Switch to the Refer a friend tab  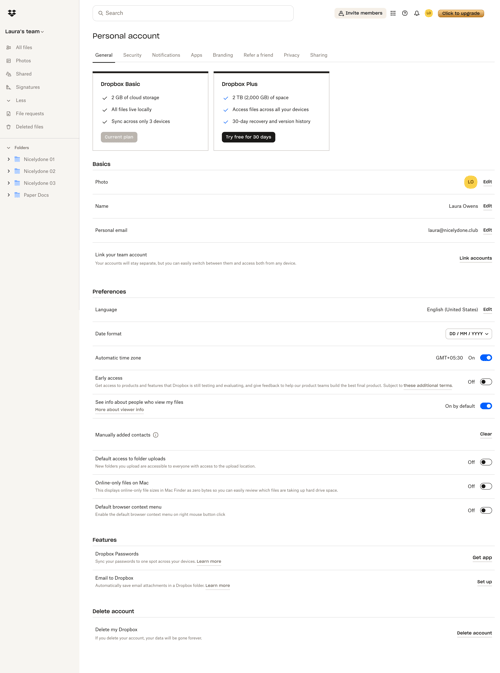(258, 55)
